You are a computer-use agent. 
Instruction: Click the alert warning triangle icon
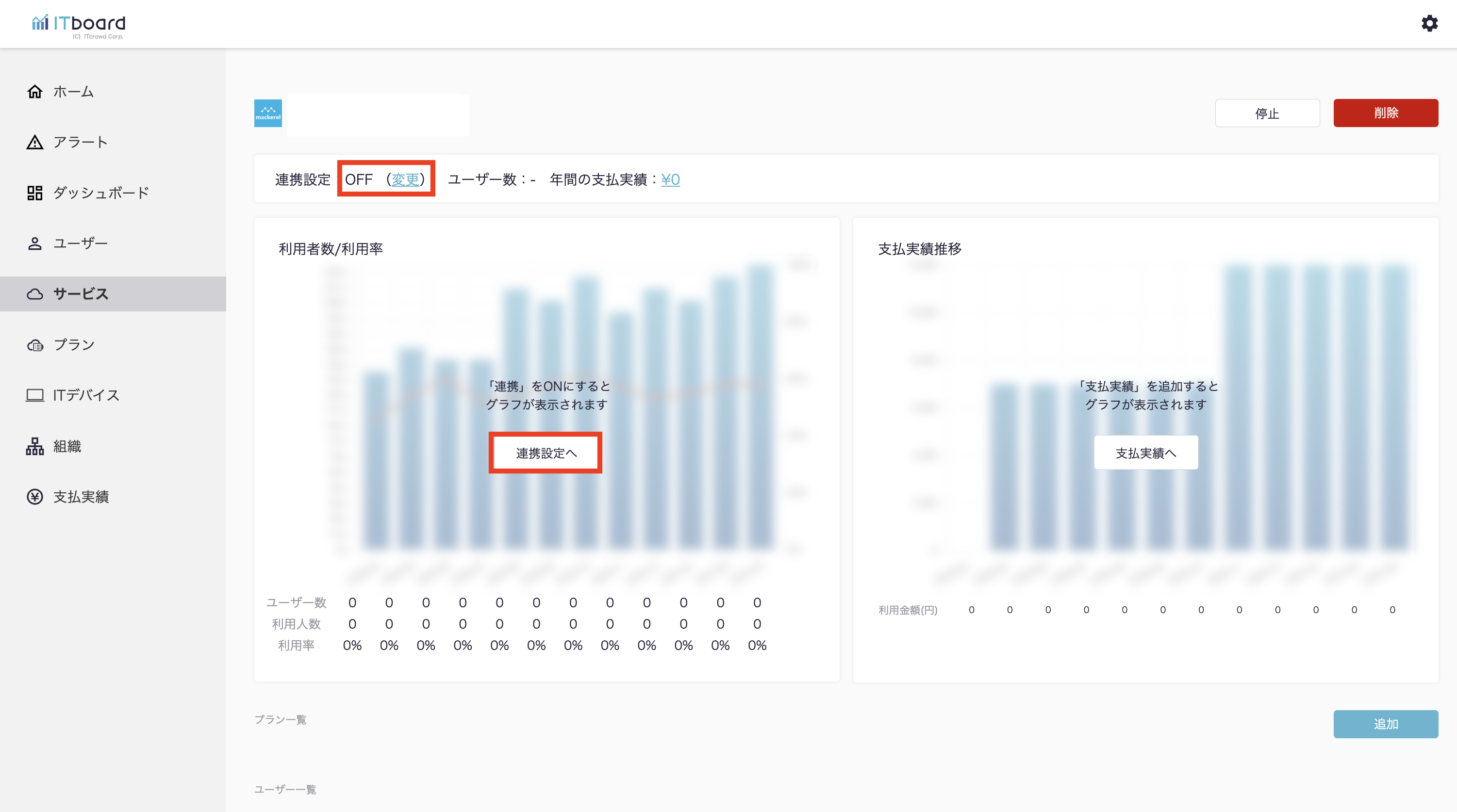[35, 142]
